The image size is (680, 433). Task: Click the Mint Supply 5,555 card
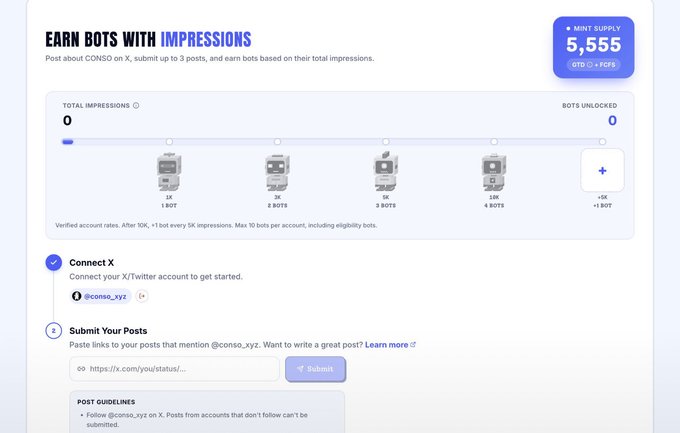[593, 47]
